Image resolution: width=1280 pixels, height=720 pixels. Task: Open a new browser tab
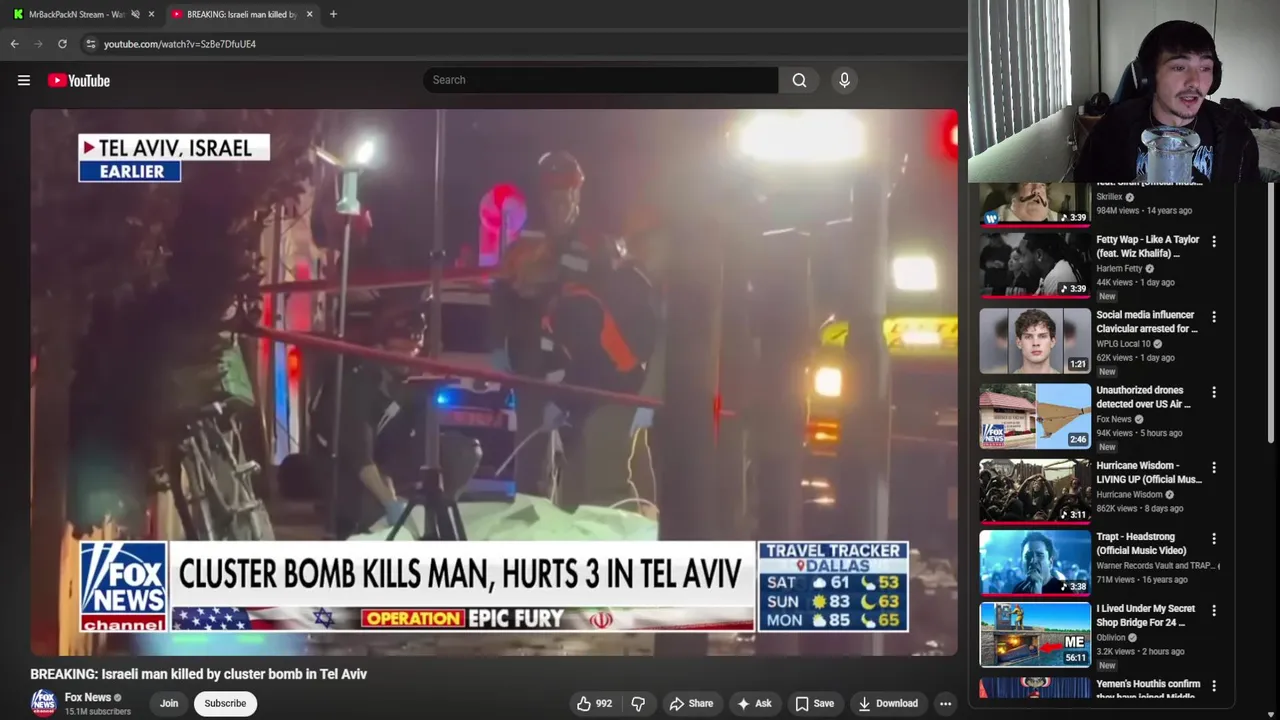(333, 14)
